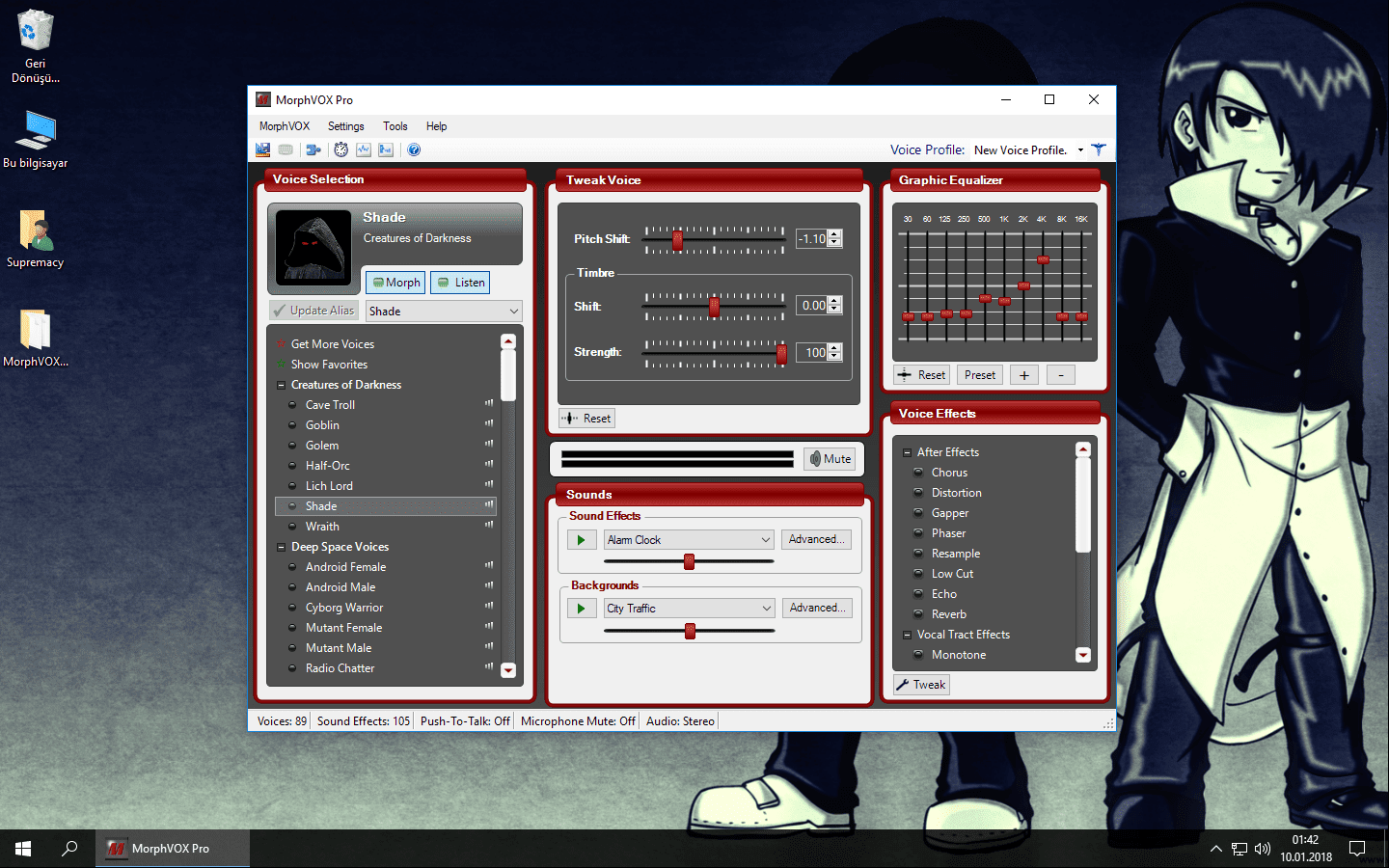Click the equalizer plus button
The height and width of the screenshot is (868, 1389).
(x=1024, y=375)
